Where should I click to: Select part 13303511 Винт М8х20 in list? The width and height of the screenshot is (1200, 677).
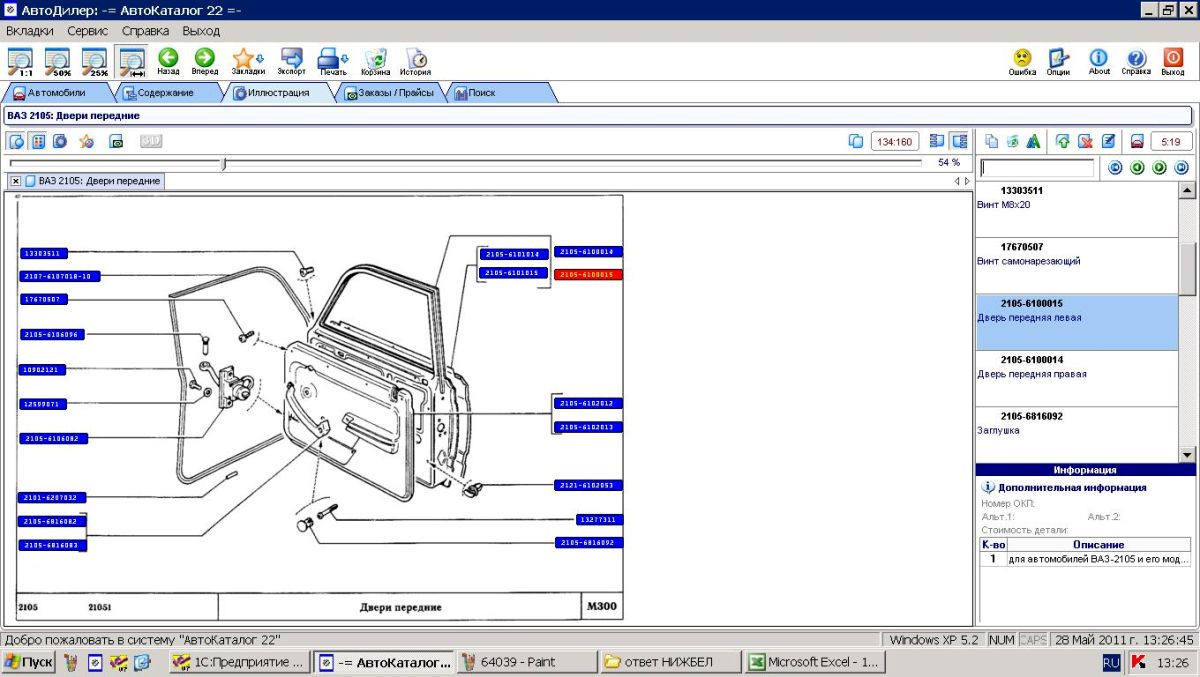(x=1077, y=209)
